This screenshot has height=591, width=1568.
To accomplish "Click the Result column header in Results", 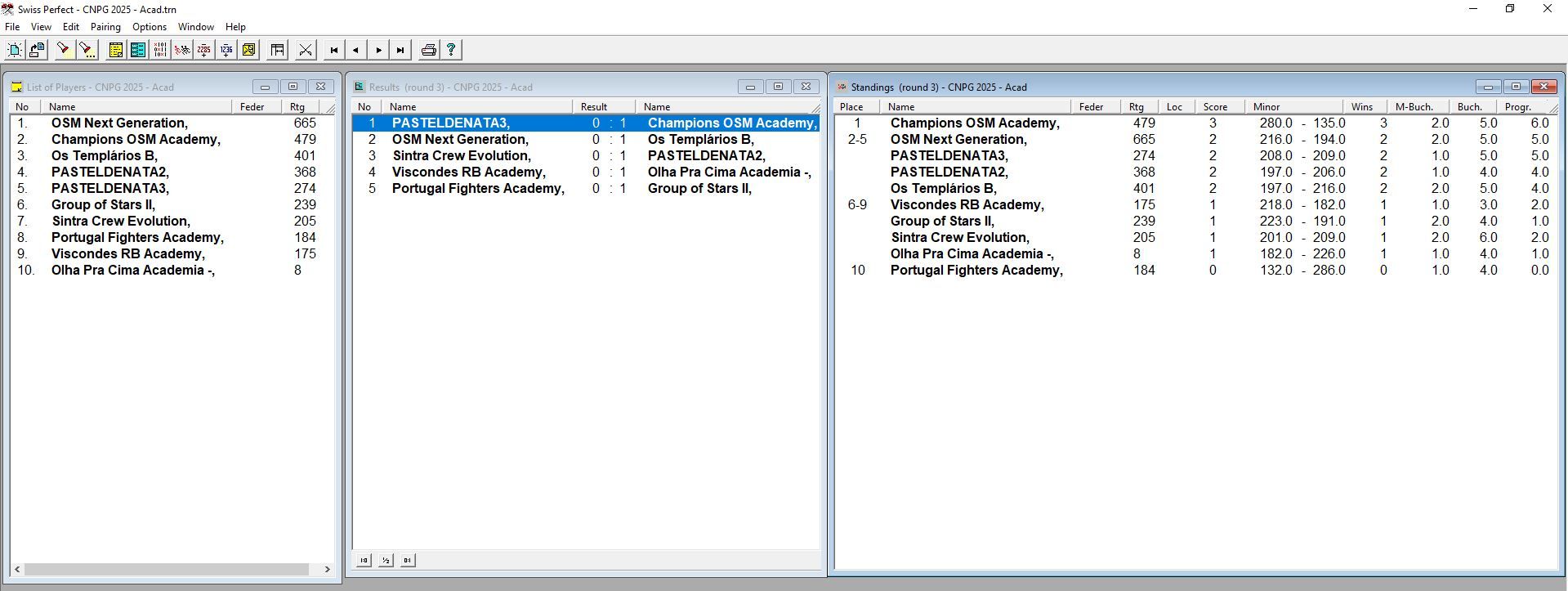I will [604, 107].
